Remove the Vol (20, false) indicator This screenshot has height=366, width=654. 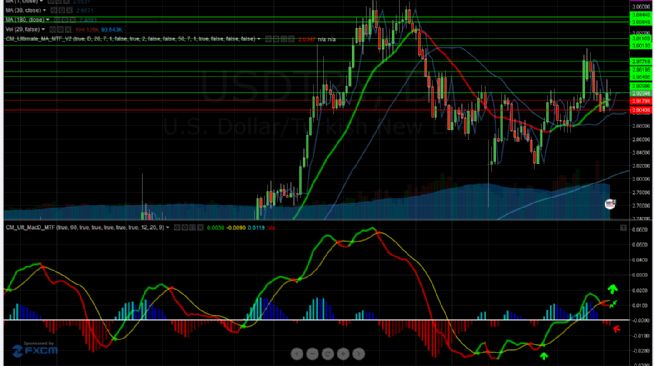click(69, 29)
